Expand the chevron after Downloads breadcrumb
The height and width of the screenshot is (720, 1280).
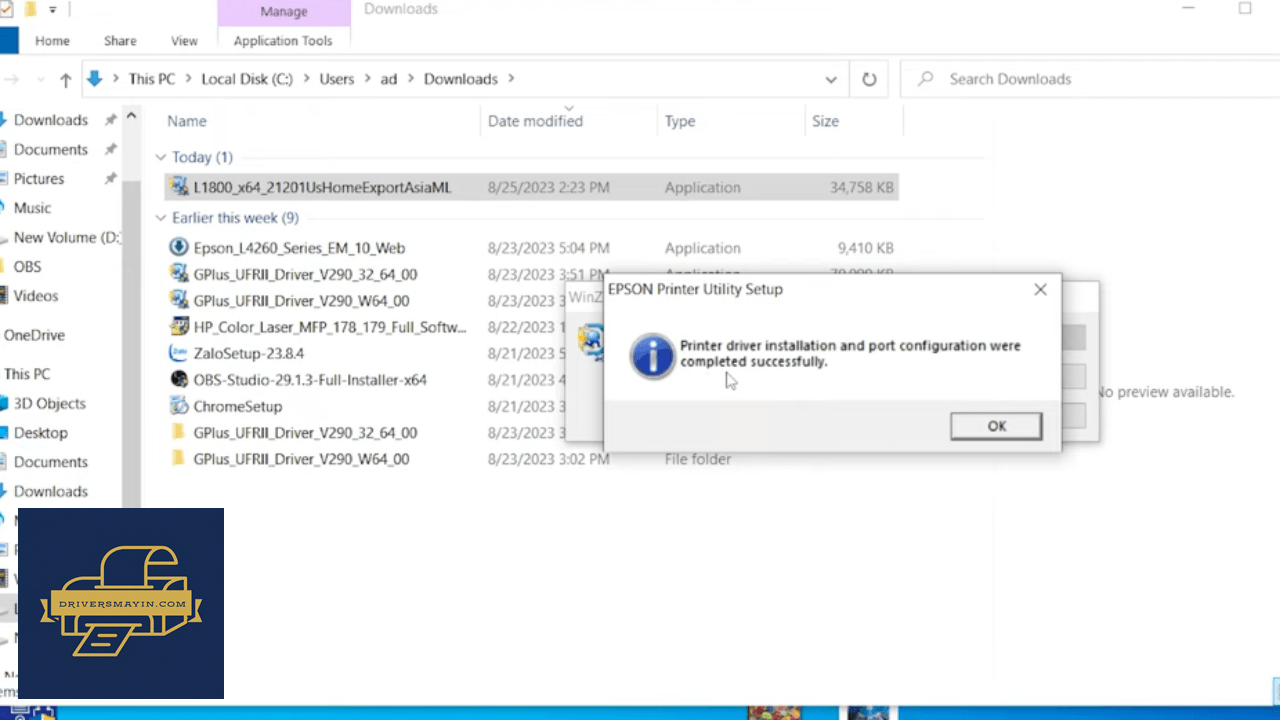point(510,79)
